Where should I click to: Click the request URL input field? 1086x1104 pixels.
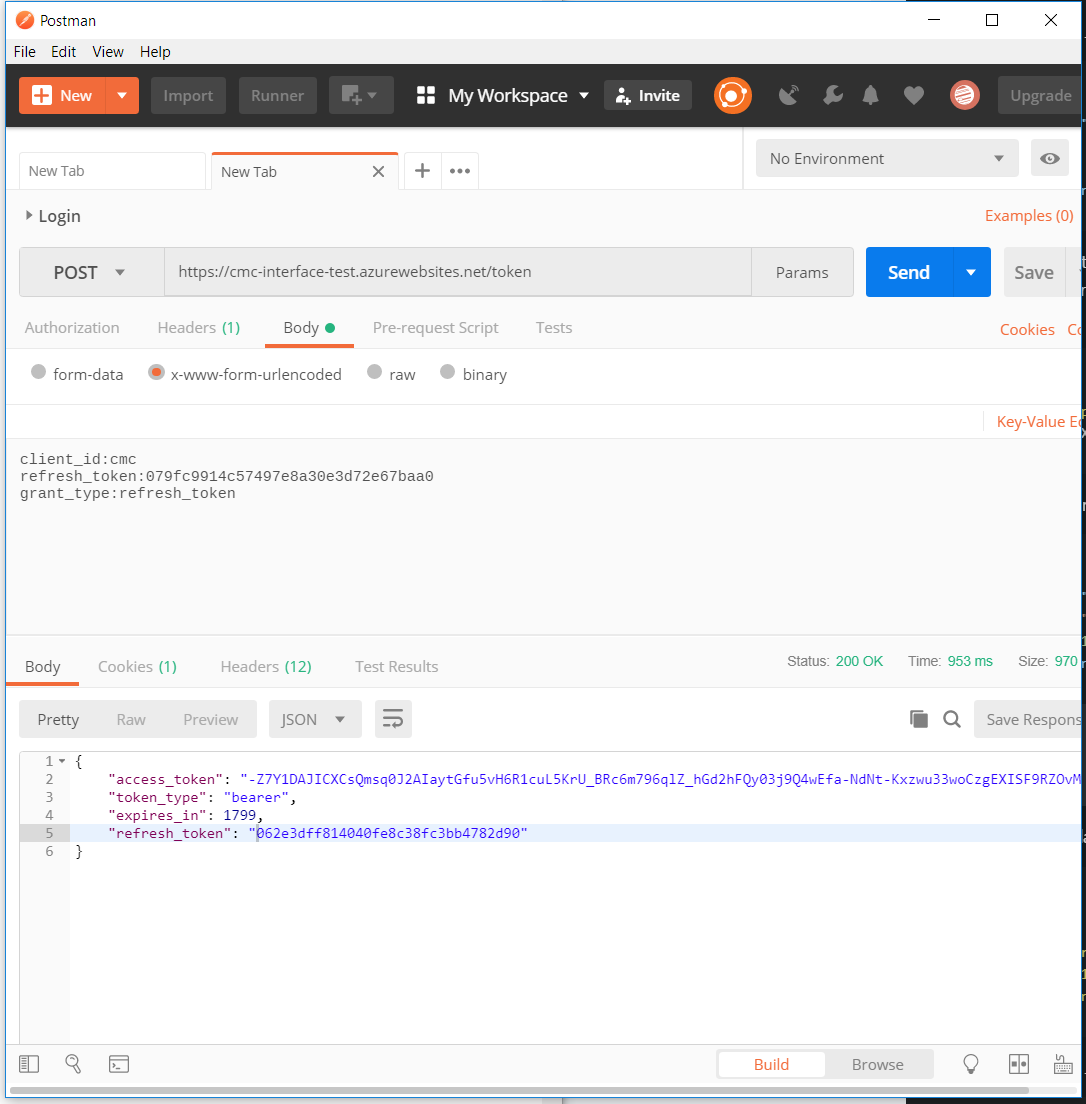457,272
